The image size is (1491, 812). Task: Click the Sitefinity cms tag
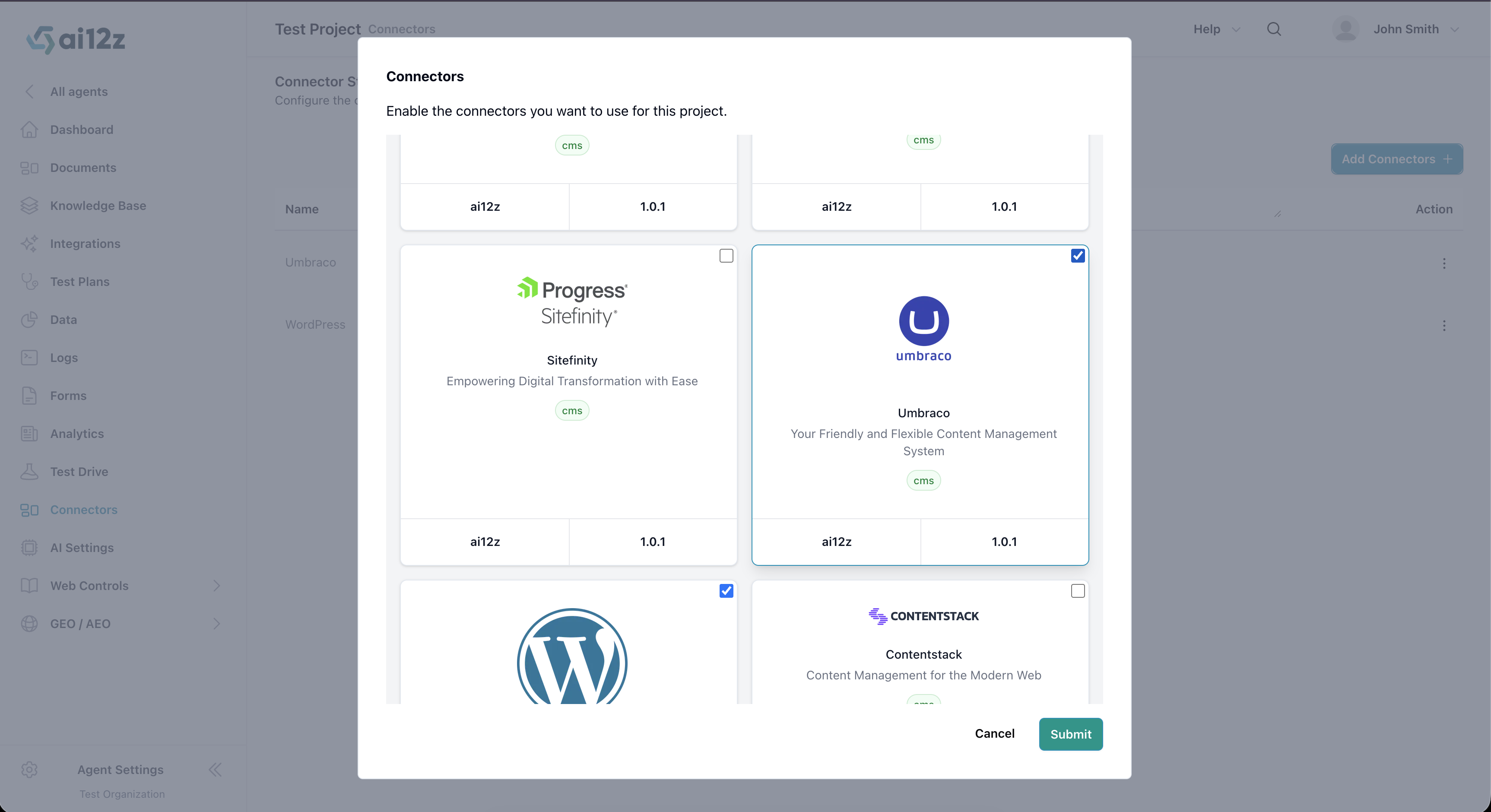pos(572,410)
